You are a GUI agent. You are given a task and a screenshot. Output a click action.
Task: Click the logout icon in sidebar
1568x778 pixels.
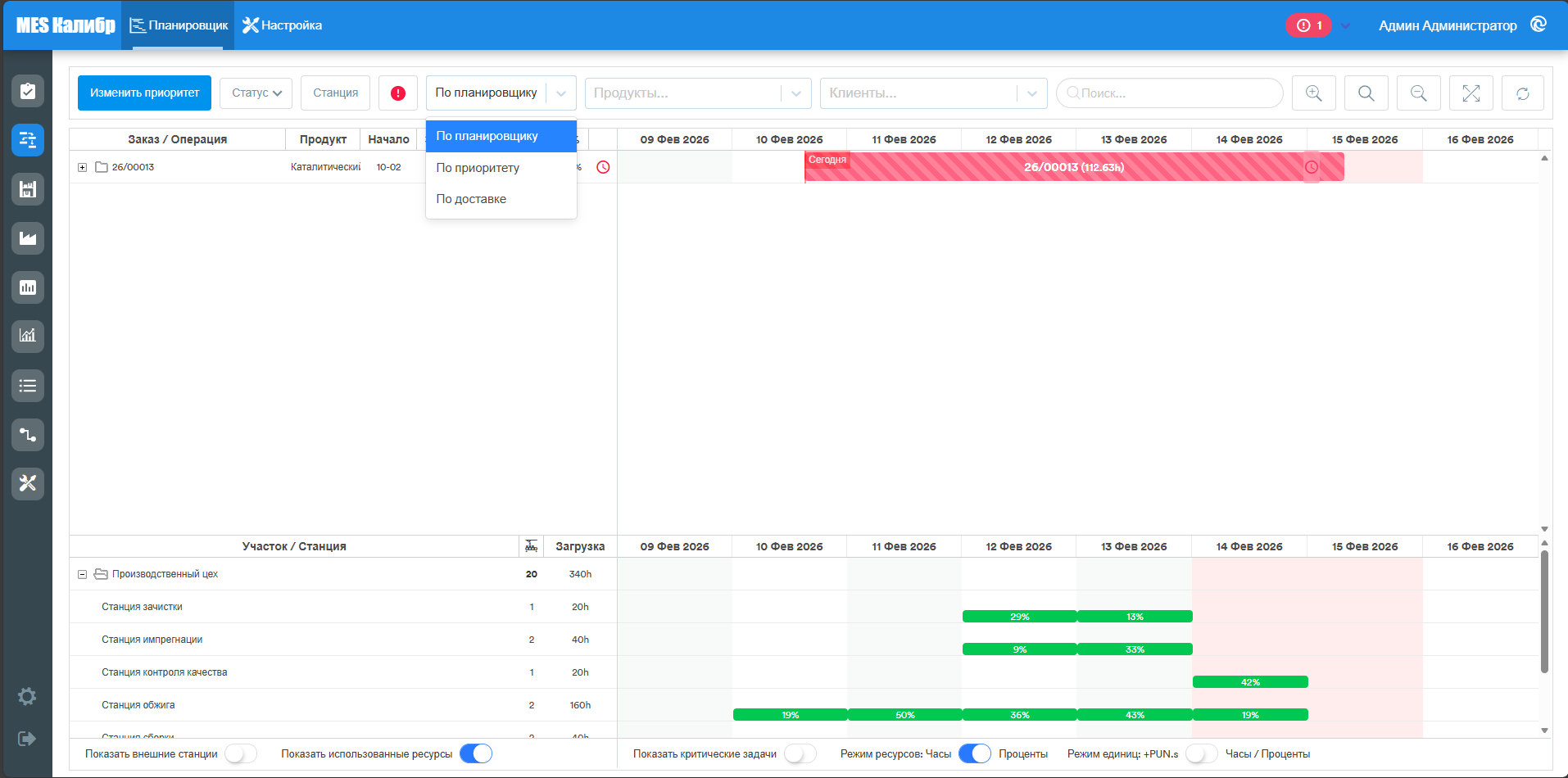point(27,739)
